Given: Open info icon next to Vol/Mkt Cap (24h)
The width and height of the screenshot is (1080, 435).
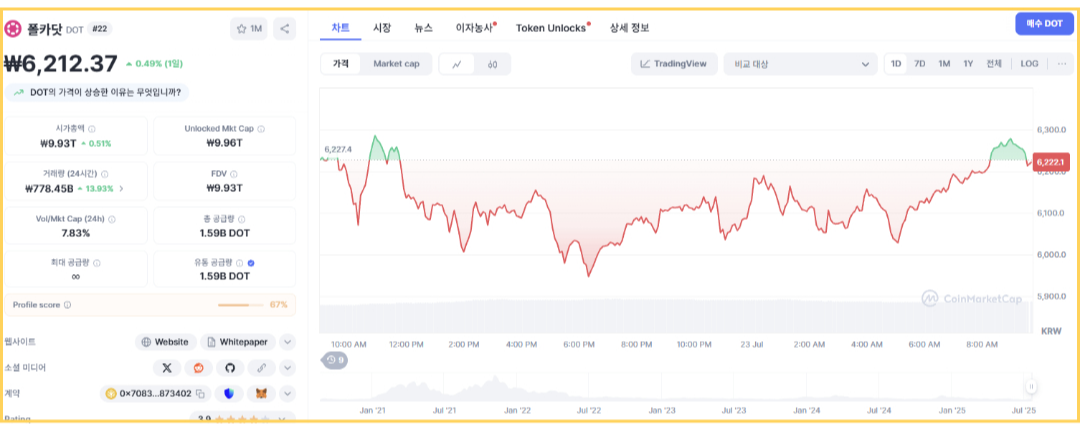Looking at the screenshot, I should pos(112,219).
